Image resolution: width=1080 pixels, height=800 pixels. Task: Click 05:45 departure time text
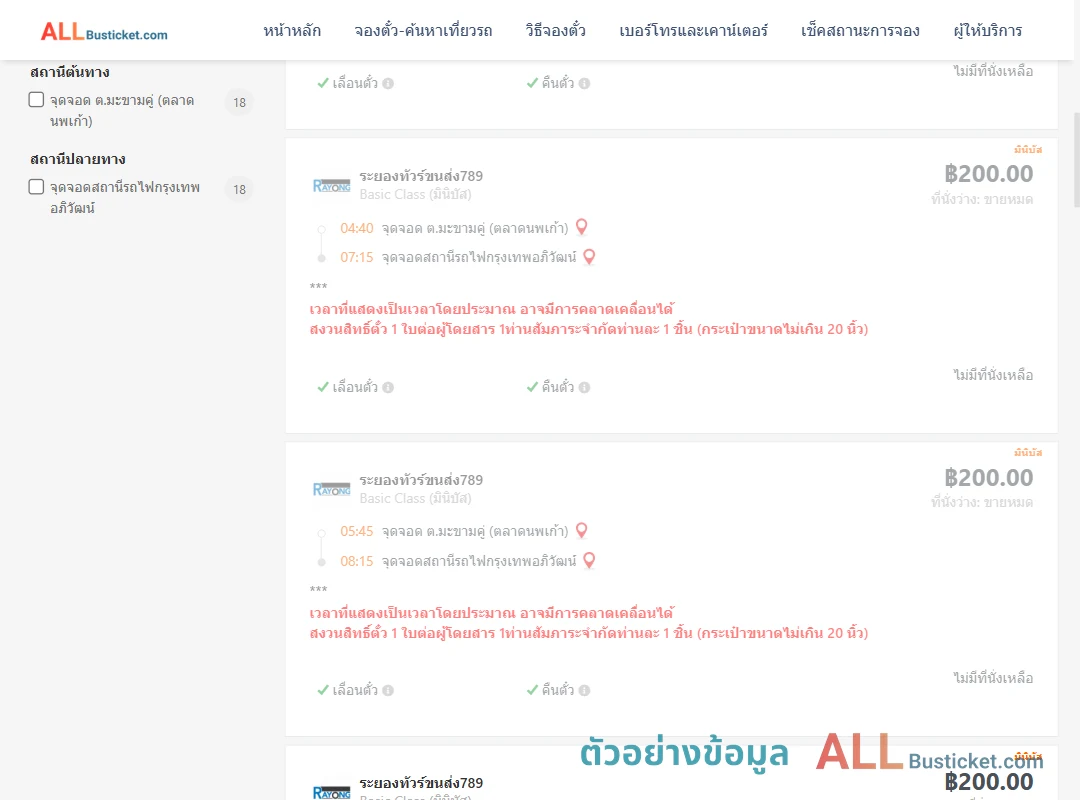[357, 531]
